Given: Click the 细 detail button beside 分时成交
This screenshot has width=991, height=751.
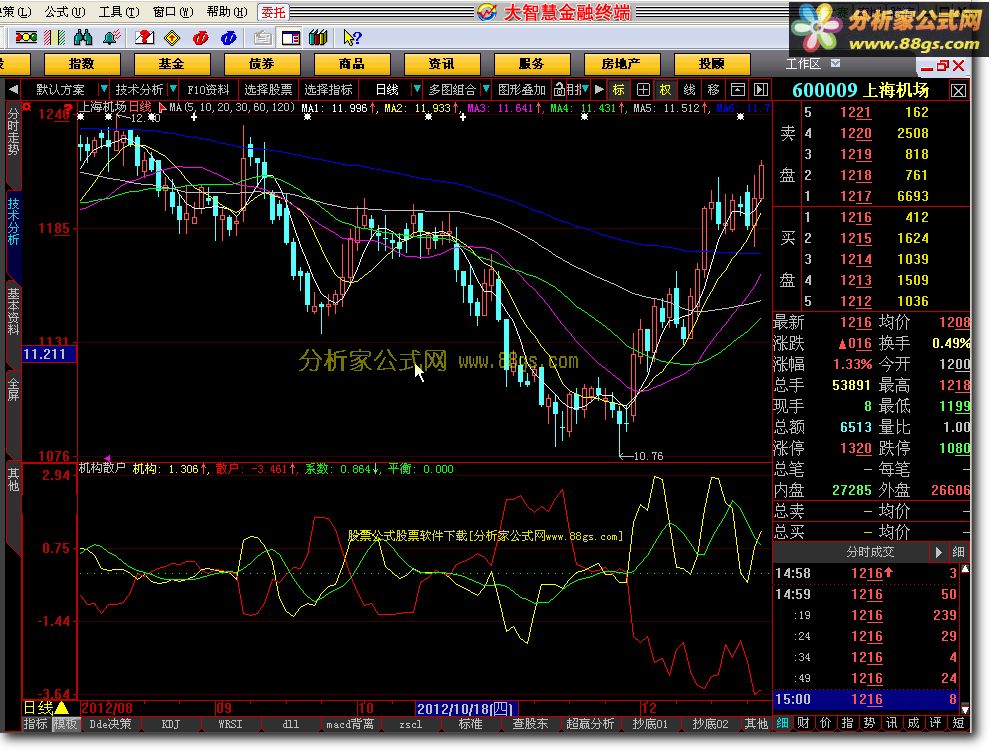Looking at the screenshot, I should pyautogui.click(x=958, y=552).
